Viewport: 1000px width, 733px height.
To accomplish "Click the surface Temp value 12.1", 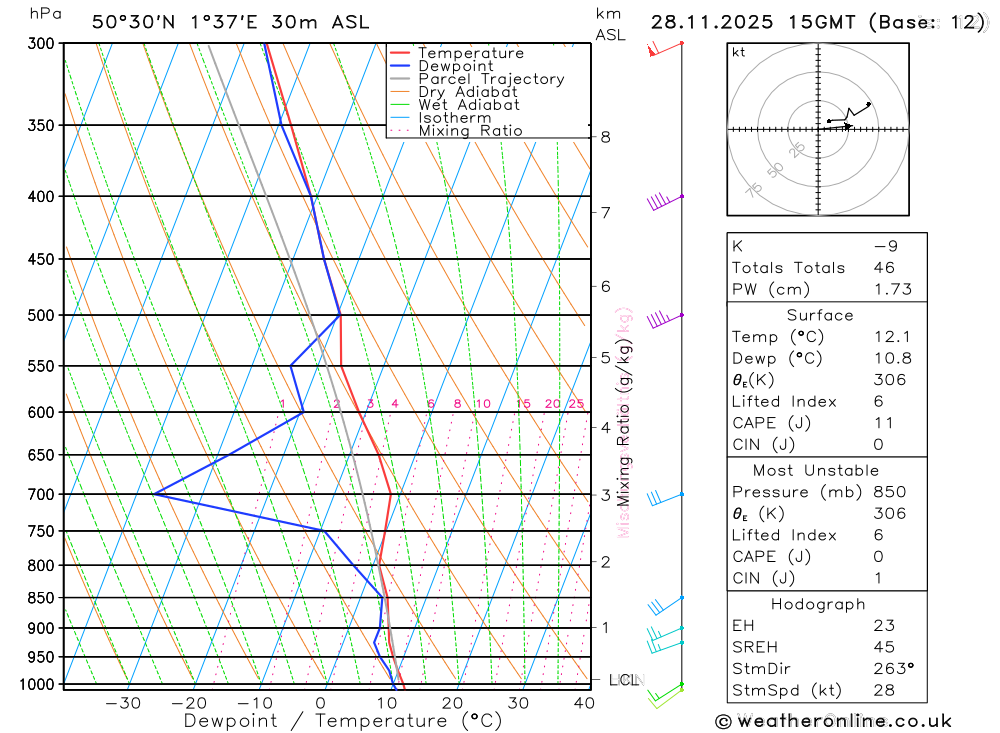I will [892, 337].
